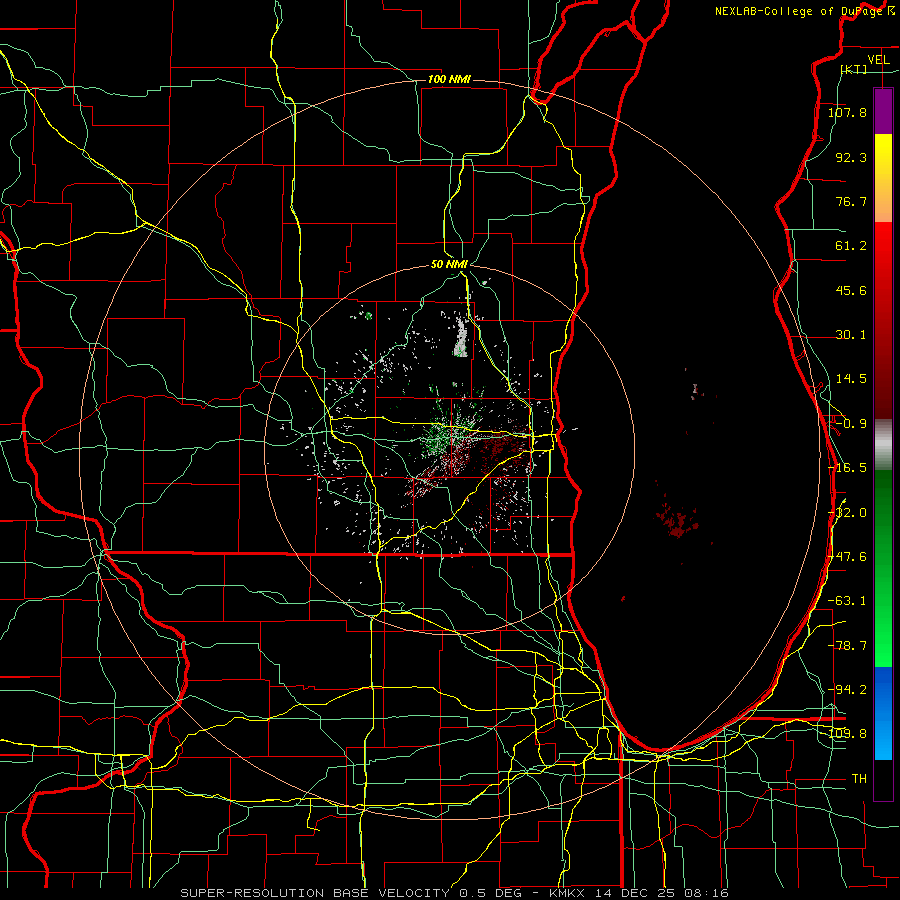Screen dimensions: 900x900
Task: Click the purple segment of the velocity color bar
Action: click(x=883, y=111)
